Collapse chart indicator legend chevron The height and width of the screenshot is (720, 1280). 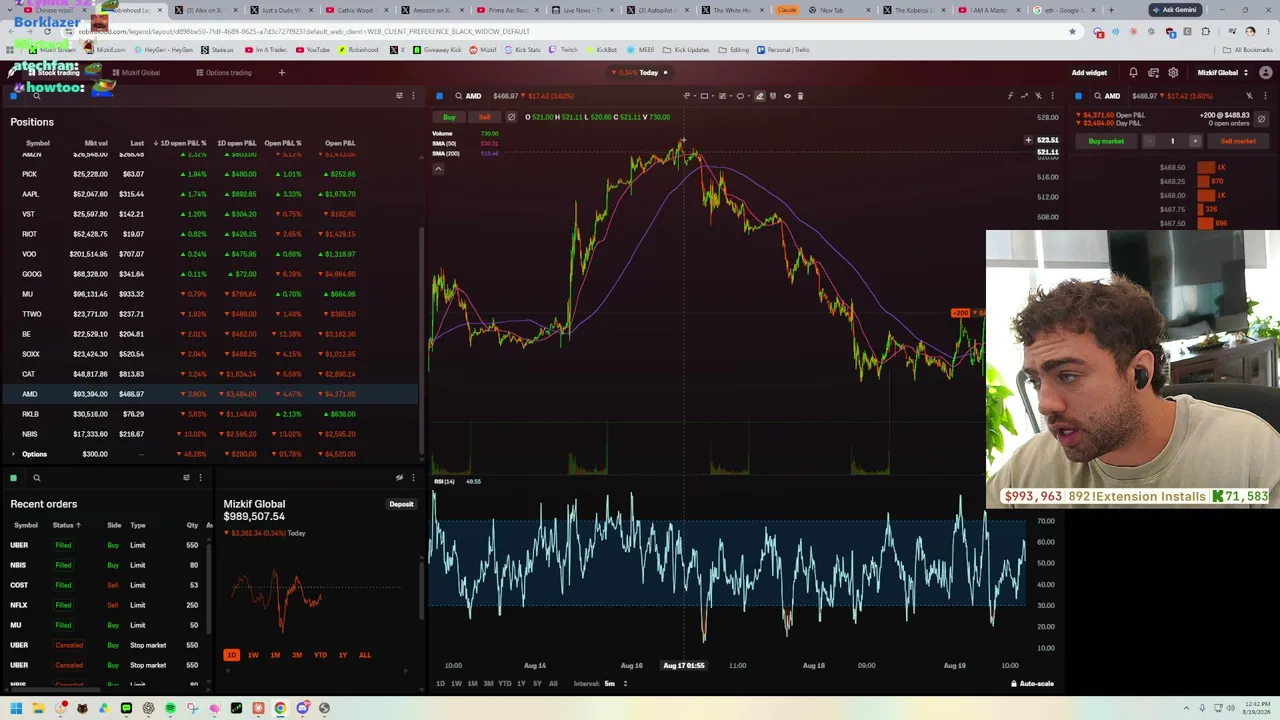point(438,168)
